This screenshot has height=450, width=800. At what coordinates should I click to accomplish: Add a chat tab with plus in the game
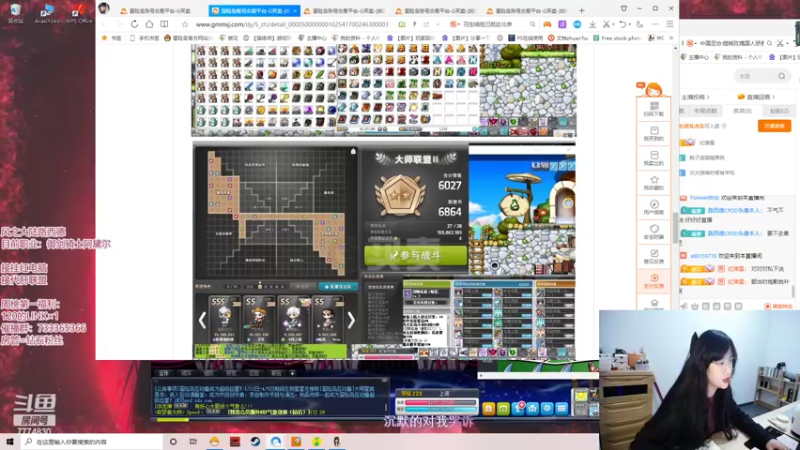[292, 373]
